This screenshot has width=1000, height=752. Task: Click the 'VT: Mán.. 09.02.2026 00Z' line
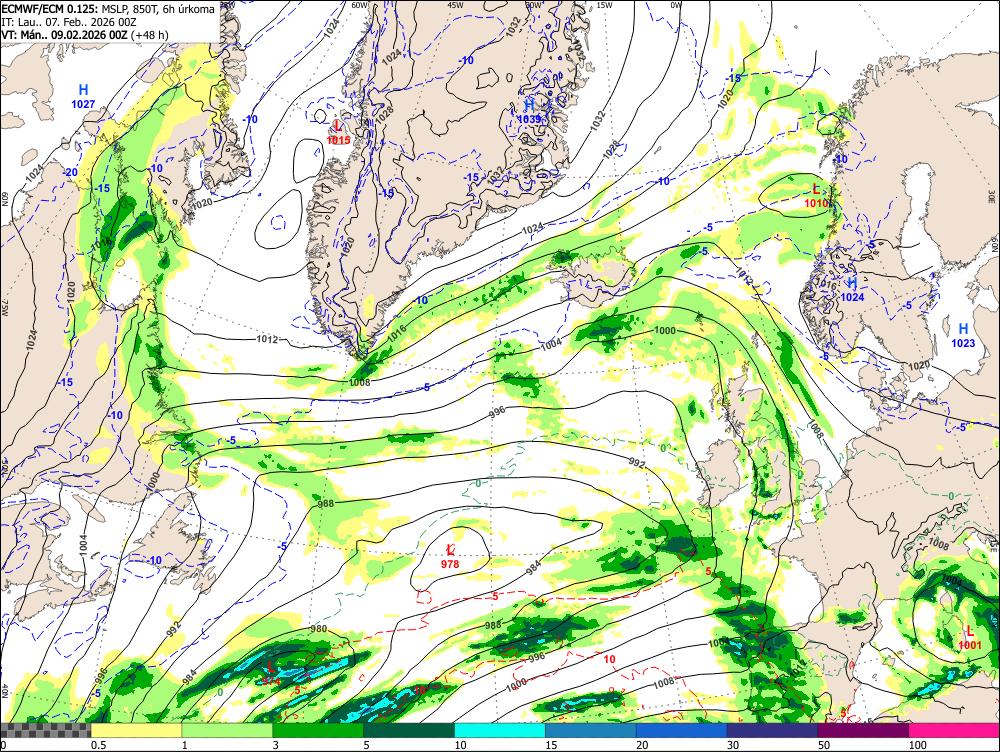point(85,34)
